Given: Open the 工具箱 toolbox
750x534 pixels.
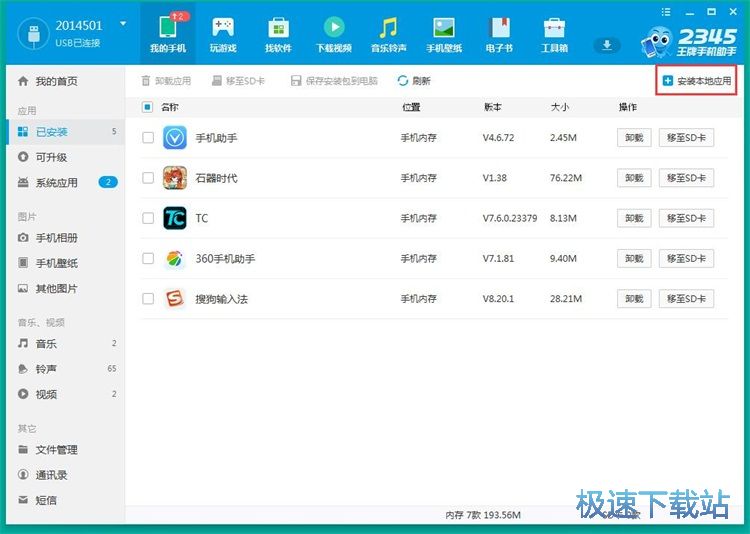Looking at the screenshot, I should [x=554, y=34].
